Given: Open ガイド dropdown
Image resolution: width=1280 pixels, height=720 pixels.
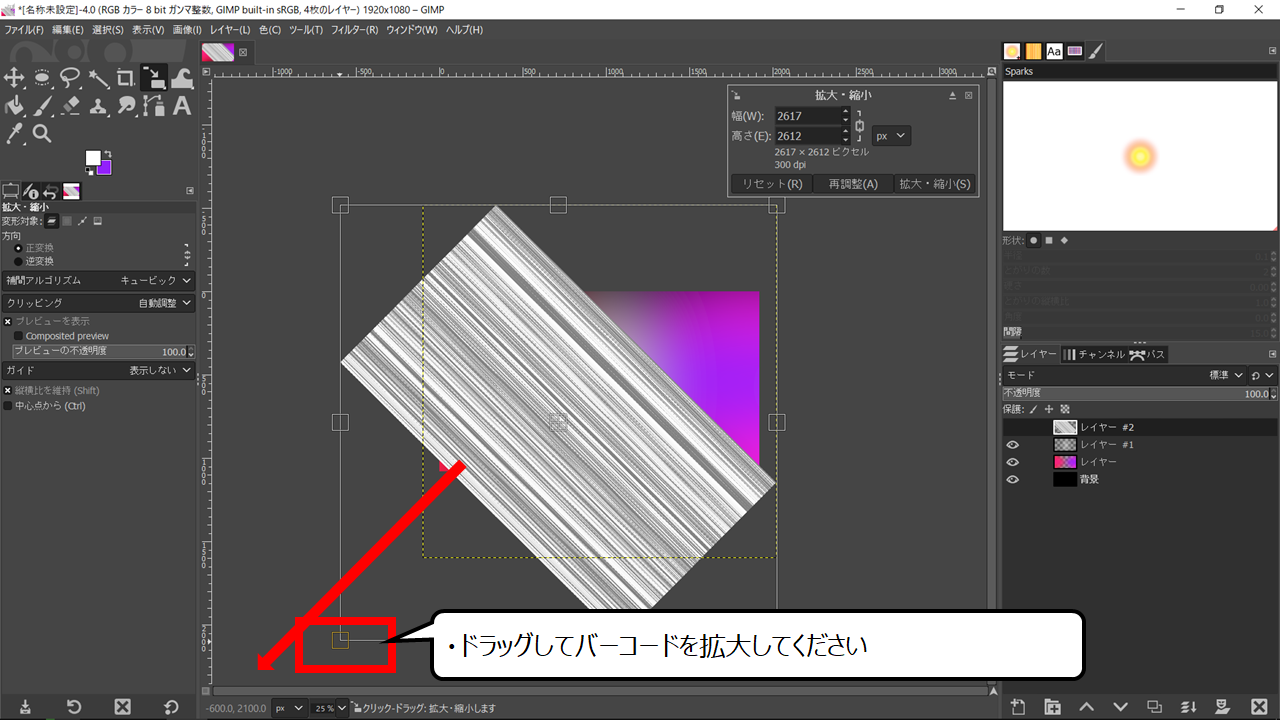Looking at the screenshot, I should tap(98, 370).
